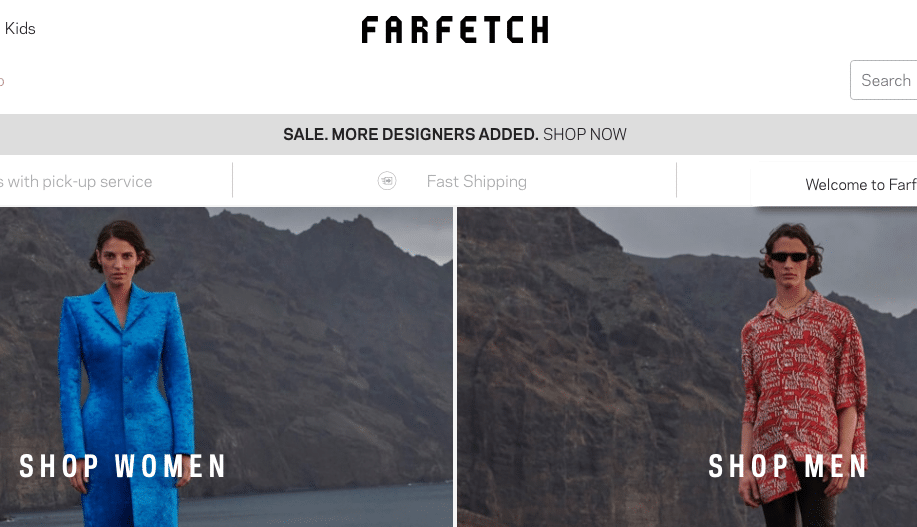
Task: Select the SHOP WOMEN label
Action: pyautogui.click(x=122, y=466)
